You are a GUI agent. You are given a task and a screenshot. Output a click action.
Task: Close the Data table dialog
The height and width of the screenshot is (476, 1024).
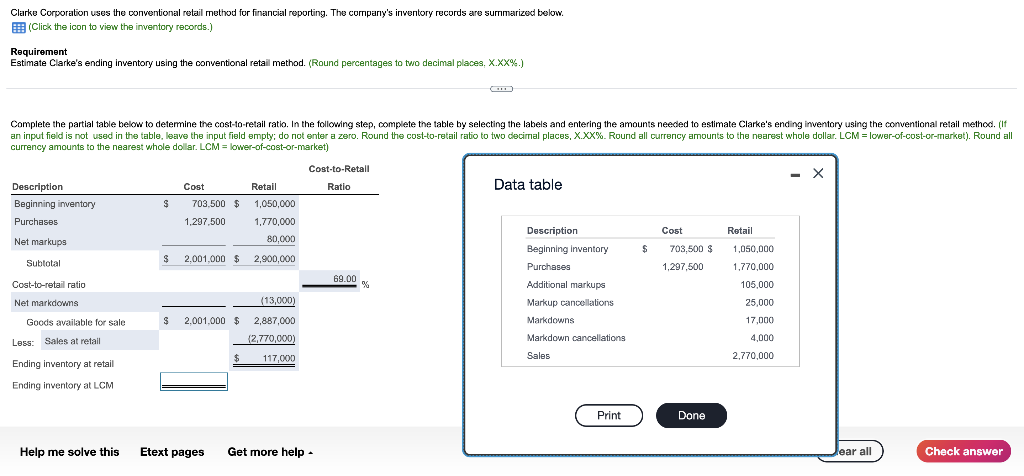pos(818,173)
